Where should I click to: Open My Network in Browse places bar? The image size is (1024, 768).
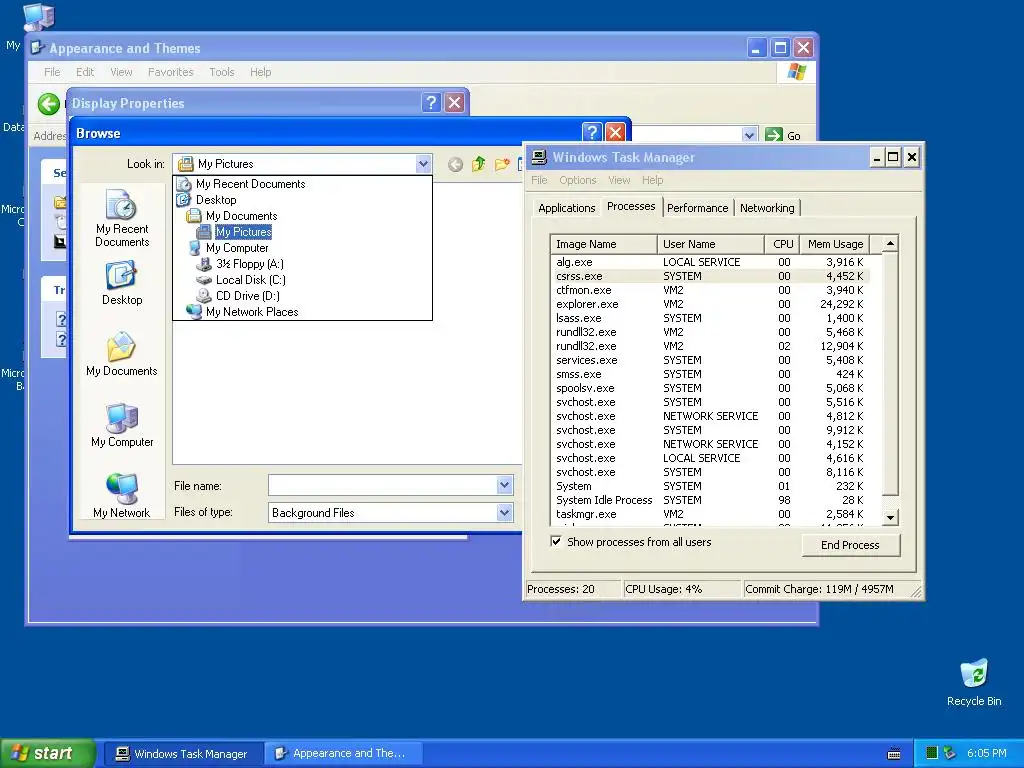pyautogui.click(x=121, y=496)
